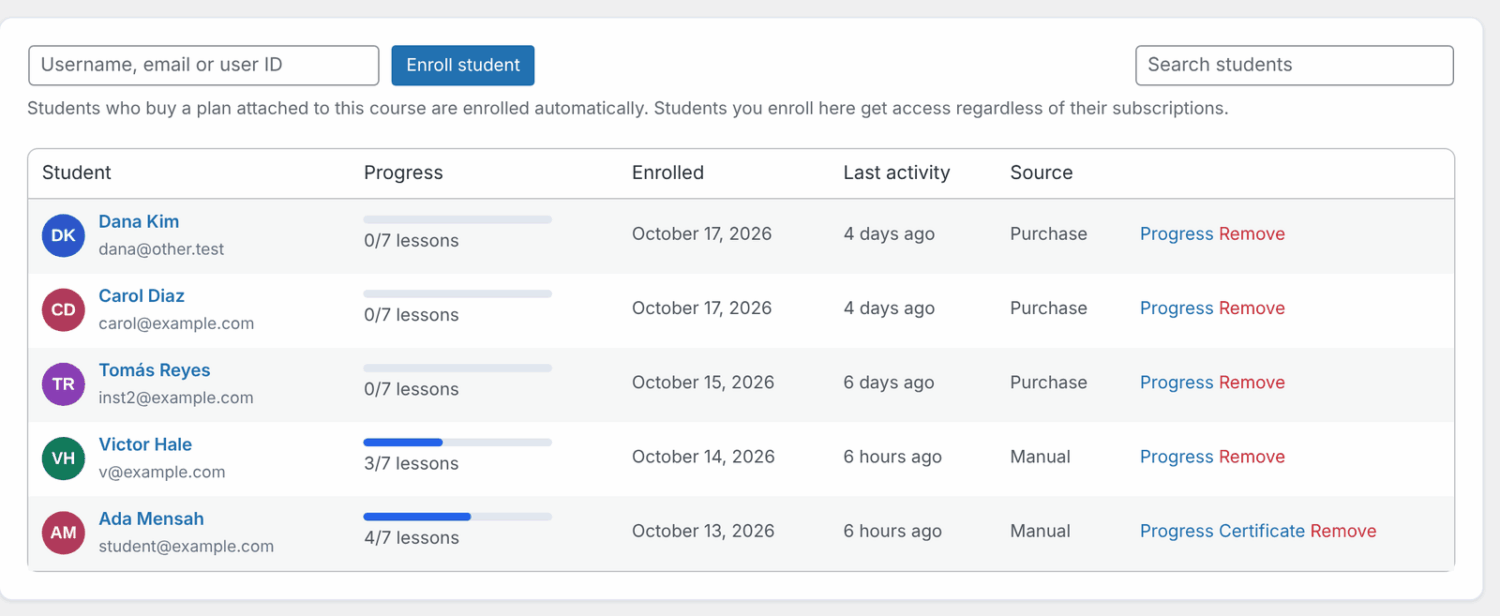This screenshot has height=616, width=1500.
Task: Click Ada Mensah's 6 hours ago activity
Action: click(x=892, y=531)
